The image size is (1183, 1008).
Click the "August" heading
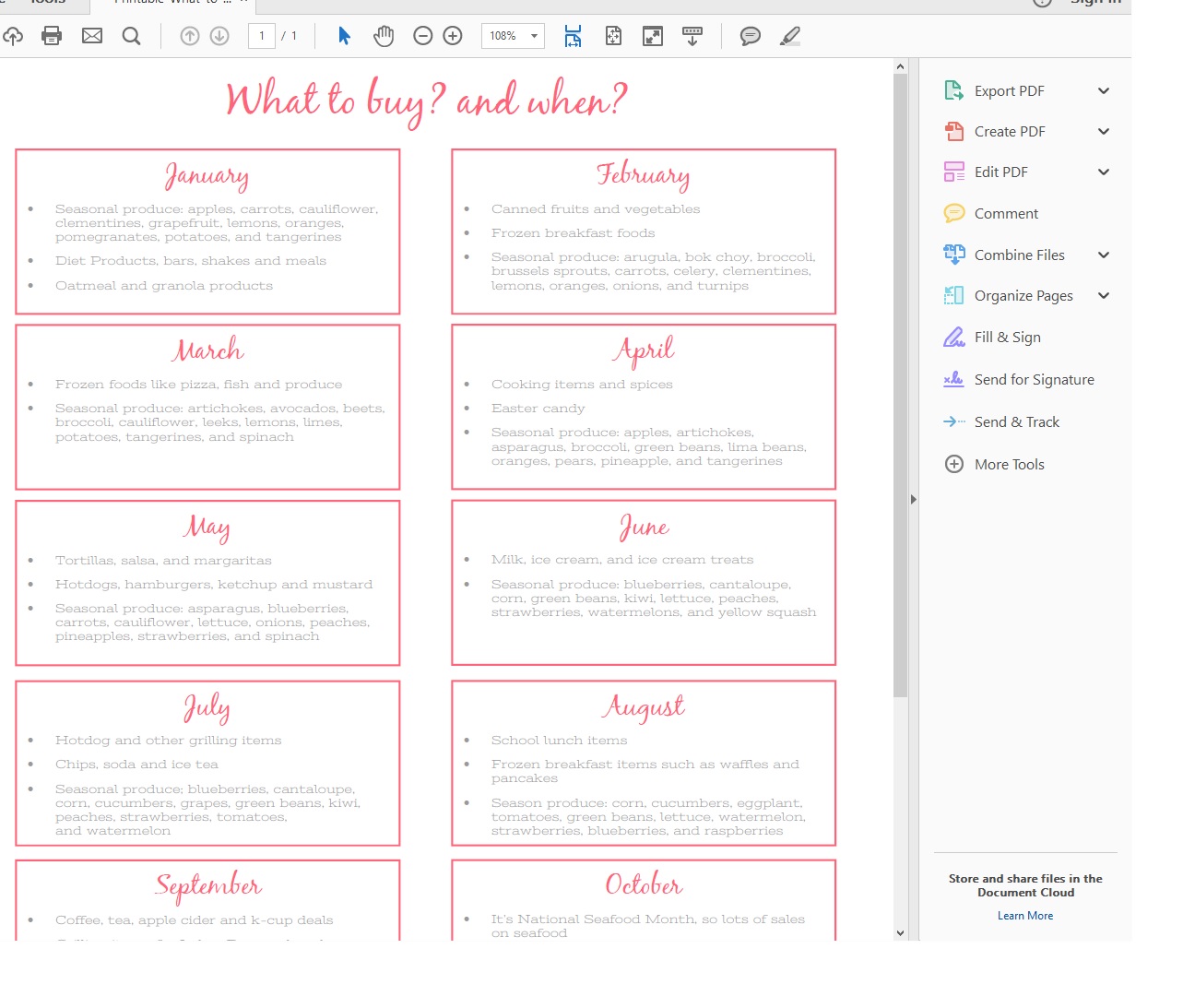[644, 707]
